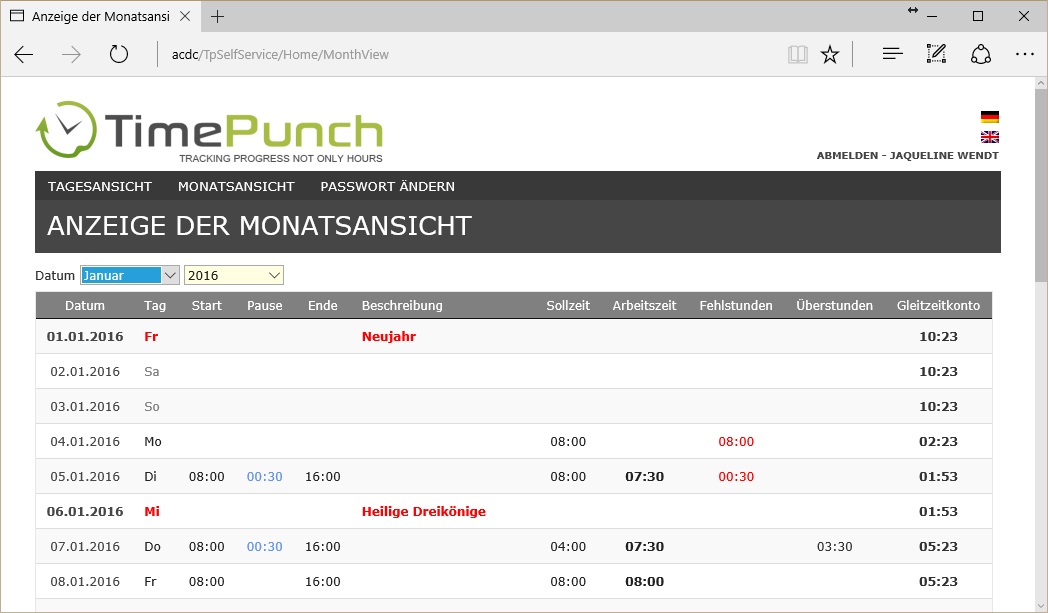
Task: Switch language with the British flag icon
Action: pyautogui.click(x=989, y=137)
